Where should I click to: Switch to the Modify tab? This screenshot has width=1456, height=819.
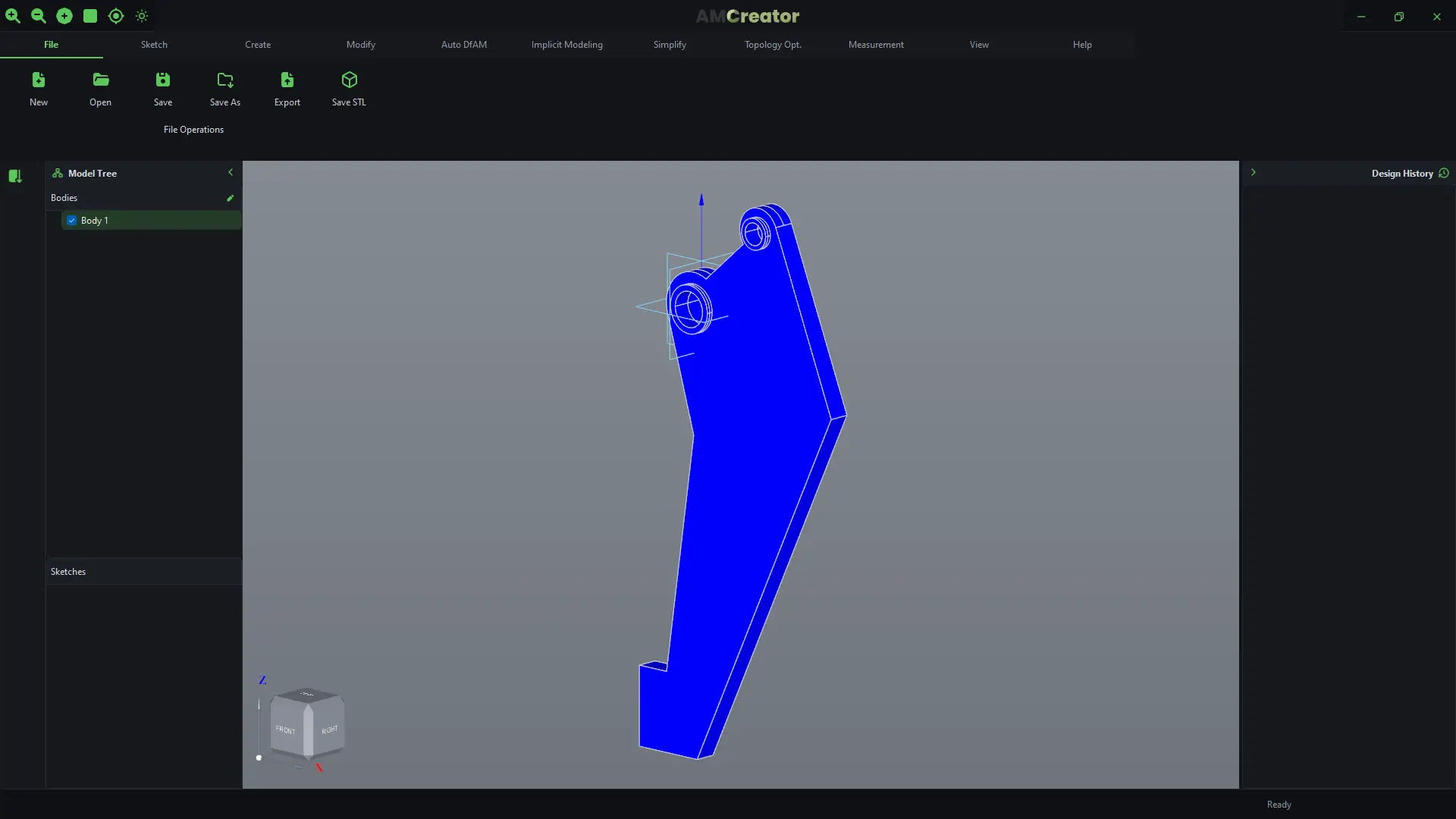(361, 45)
